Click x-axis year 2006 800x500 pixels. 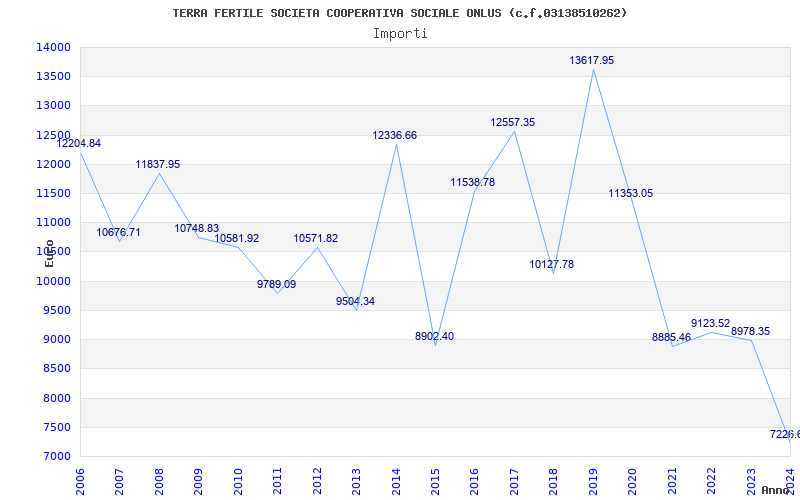(x=80, y=481)
